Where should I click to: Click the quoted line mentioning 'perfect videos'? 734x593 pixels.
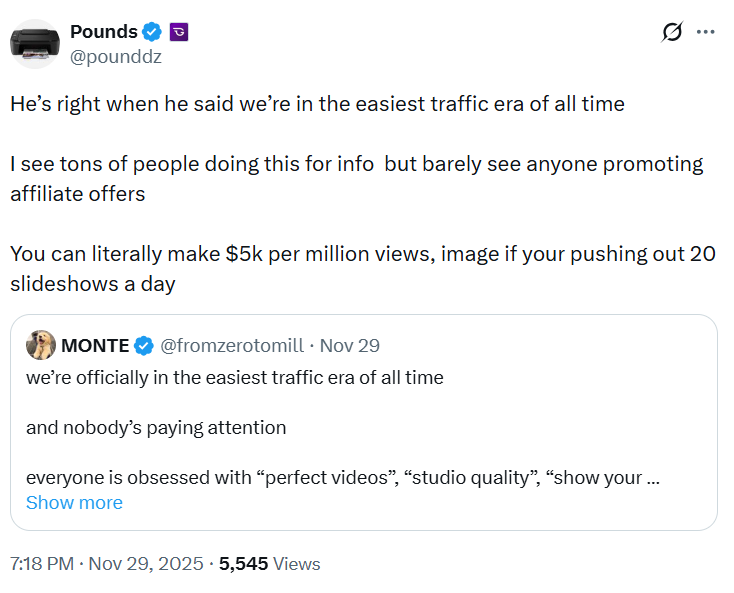point(343,478)
